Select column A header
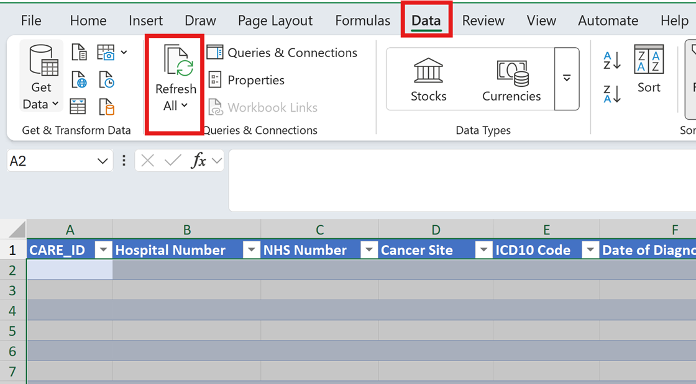This screenshot has height=384, width=696. [x=70, y=229]
